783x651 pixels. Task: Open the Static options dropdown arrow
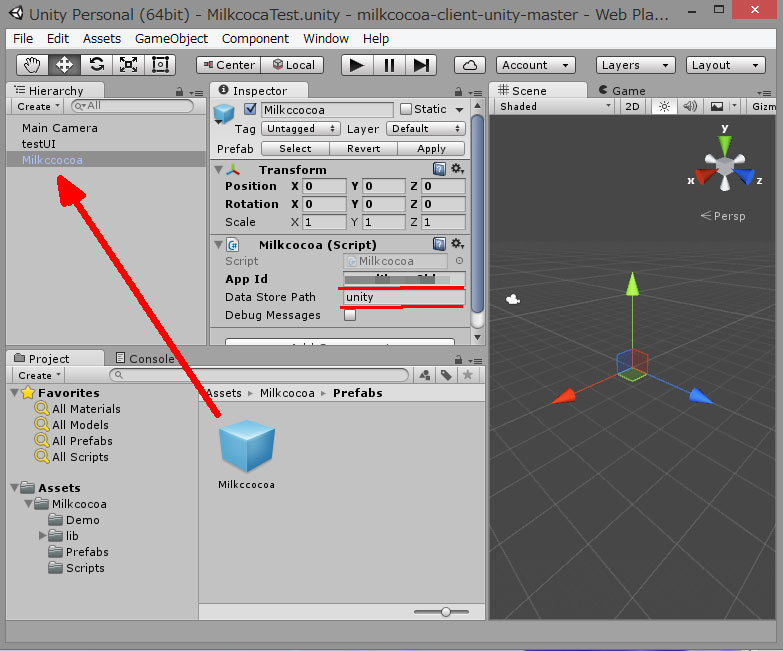[459, 109]
